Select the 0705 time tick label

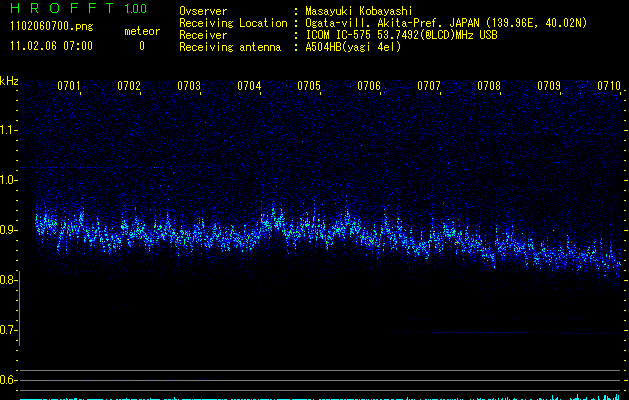click(x=309, y=87)
